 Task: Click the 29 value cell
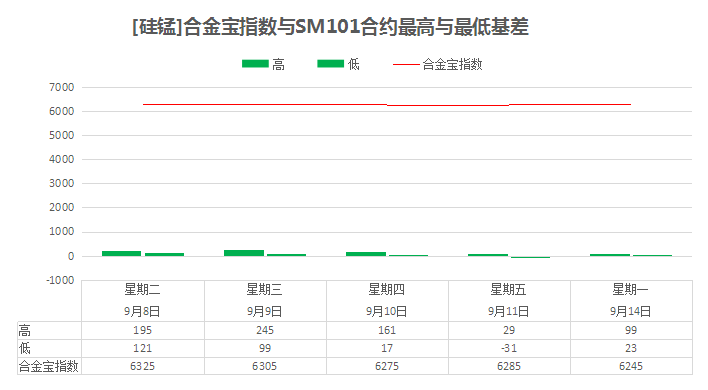pos(509,330)
